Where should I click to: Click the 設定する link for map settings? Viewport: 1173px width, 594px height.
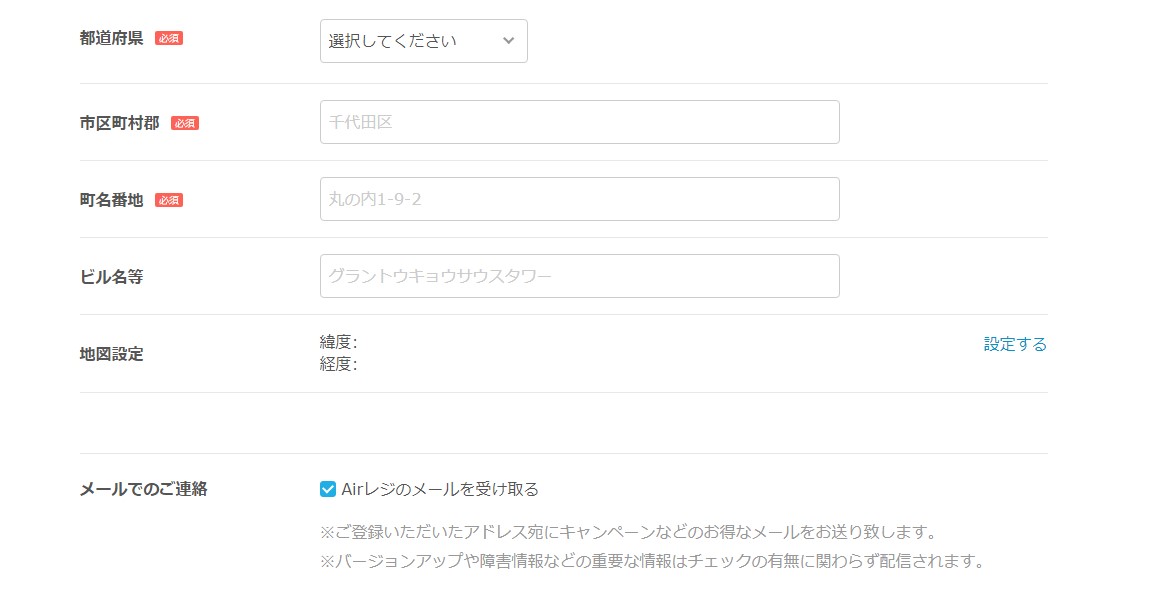click(1015, 344)
